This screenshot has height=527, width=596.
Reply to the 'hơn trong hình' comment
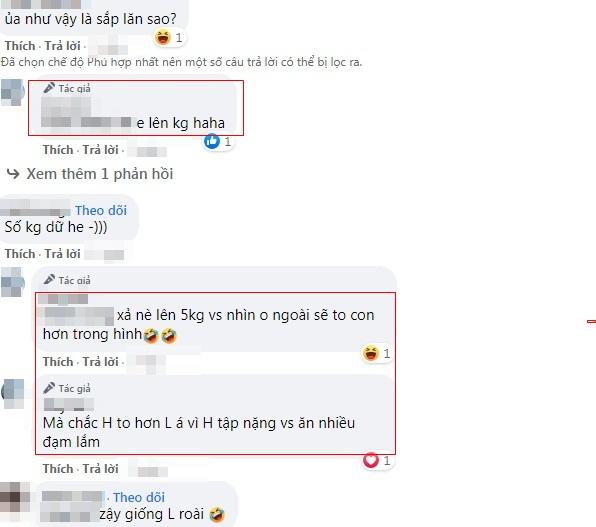(101, 362)
